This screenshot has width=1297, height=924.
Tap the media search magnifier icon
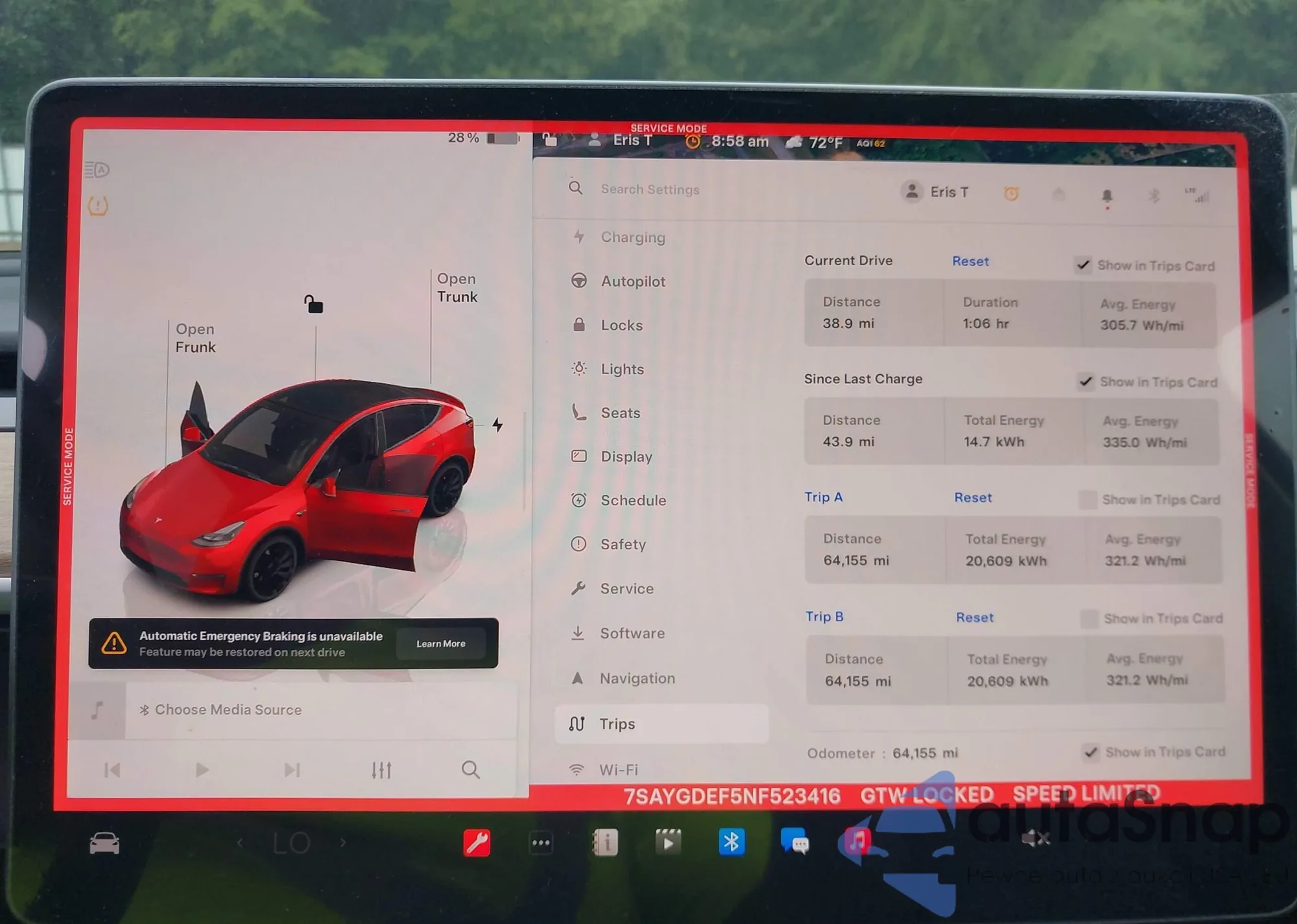coord(471,770)
